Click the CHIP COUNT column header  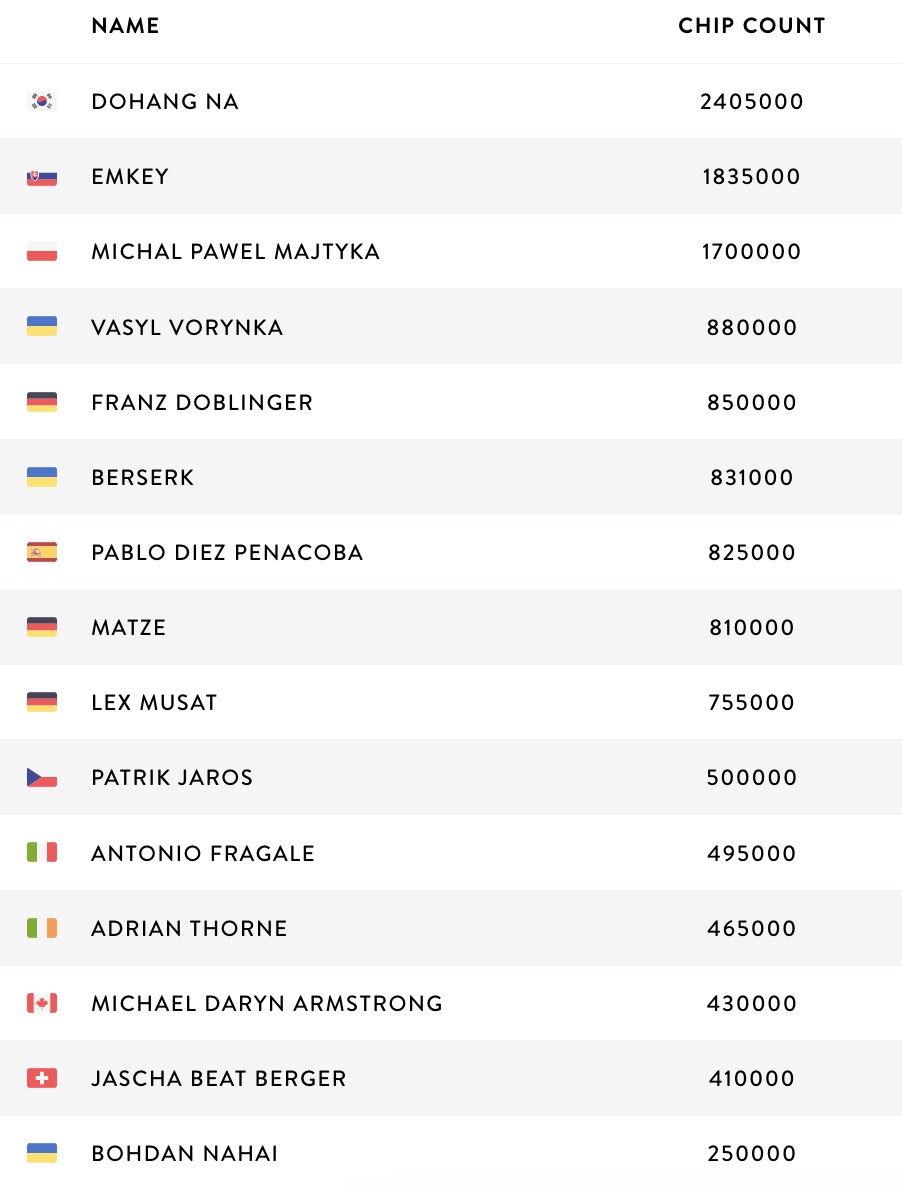(x=751, y=26)
